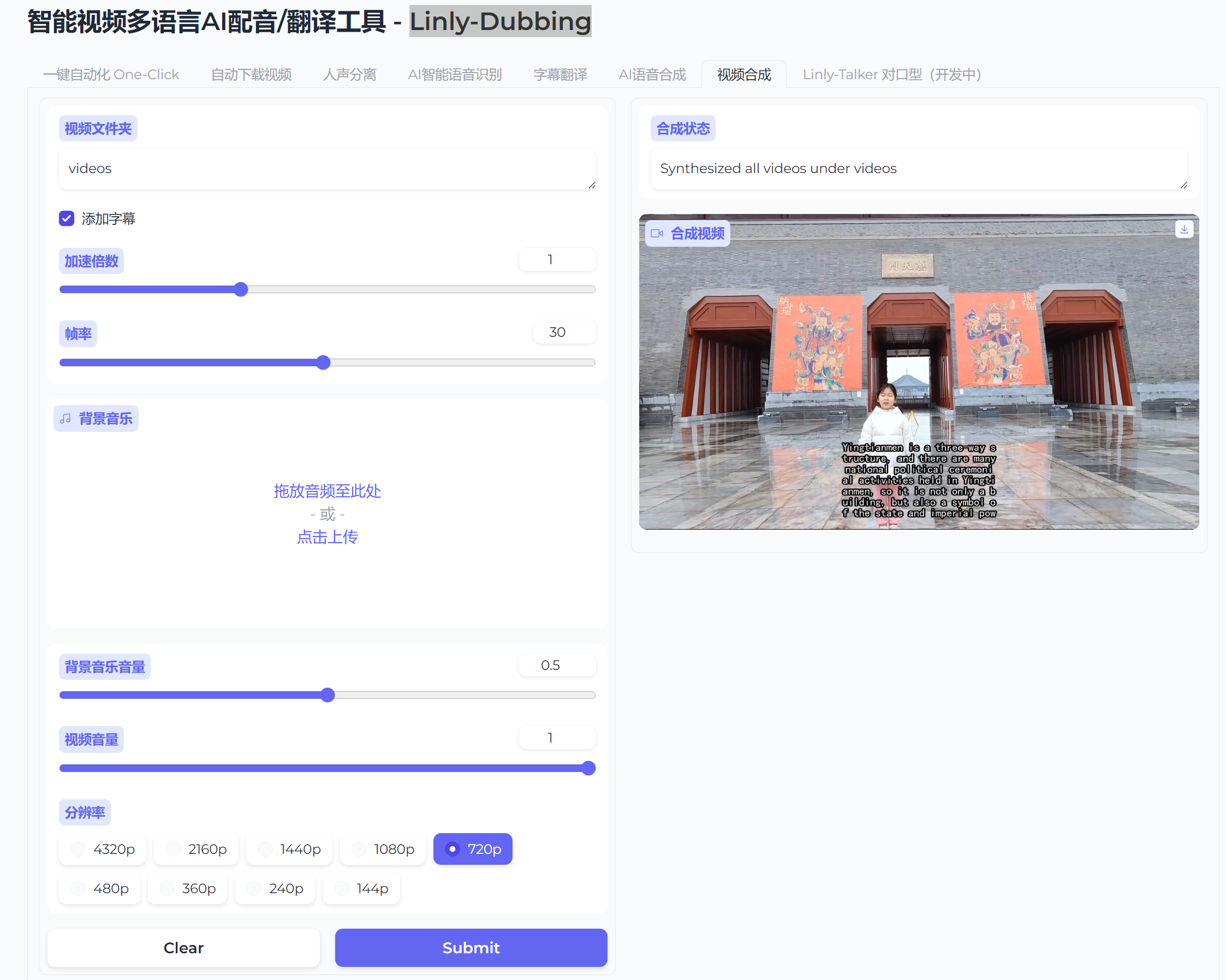Screen dimensions: 1226x980
Task: Open the 人声分离 tab
Action: (349, 74)
